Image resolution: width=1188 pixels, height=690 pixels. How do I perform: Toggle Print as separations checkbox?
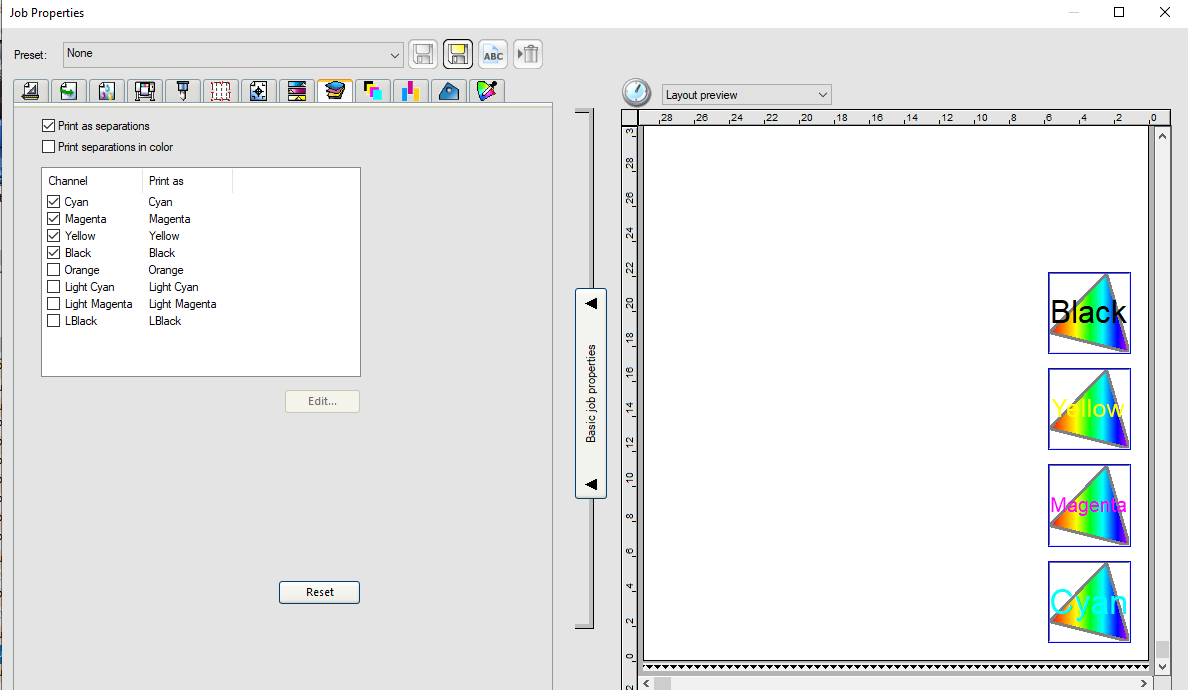click(48, 126)
